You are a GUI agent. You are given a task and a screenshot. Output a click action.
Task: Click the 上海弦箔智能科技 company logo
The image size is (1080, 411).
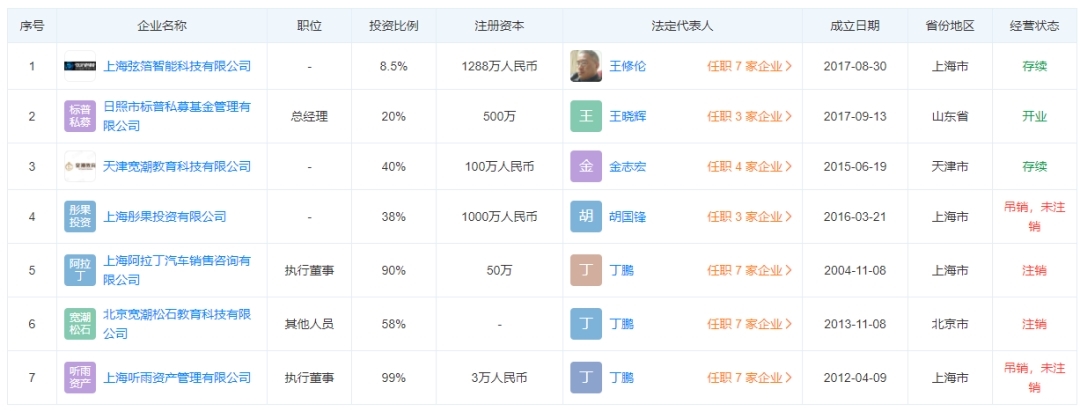pos(80,66)
